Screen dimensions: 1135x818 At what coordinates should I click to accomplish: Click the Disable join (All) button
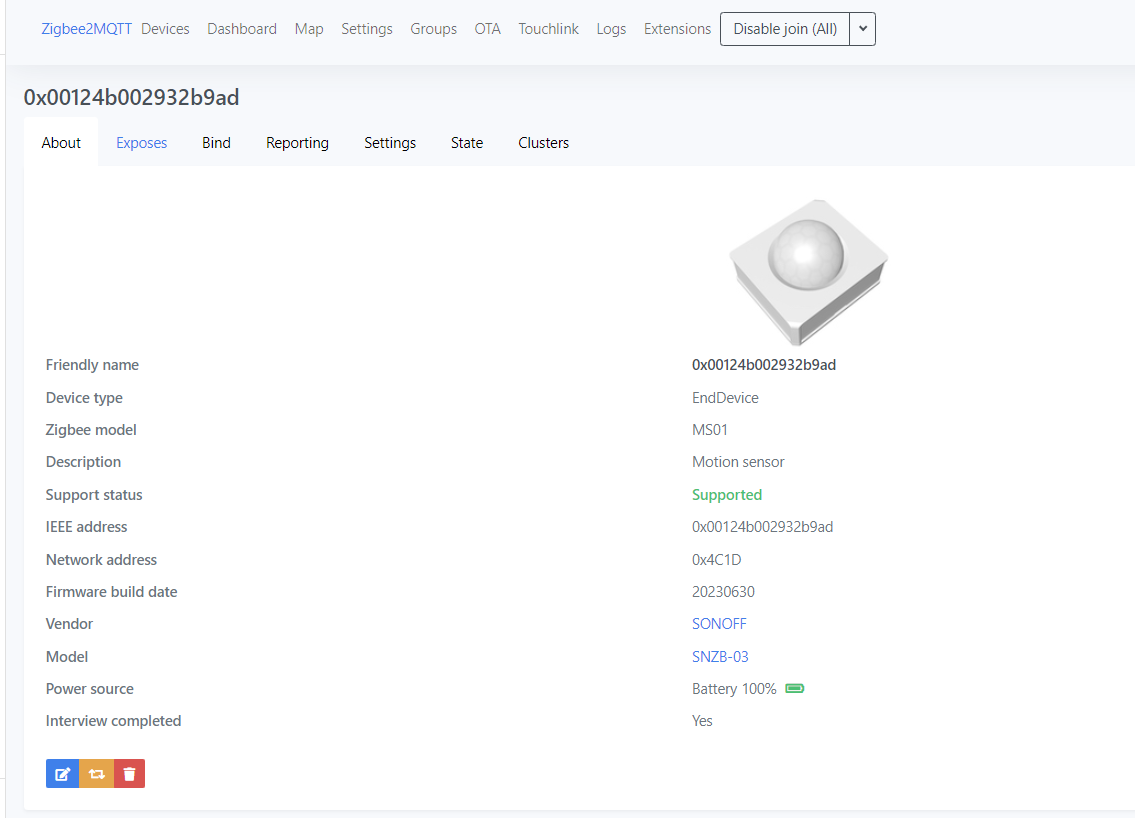[x=785, y=29]
